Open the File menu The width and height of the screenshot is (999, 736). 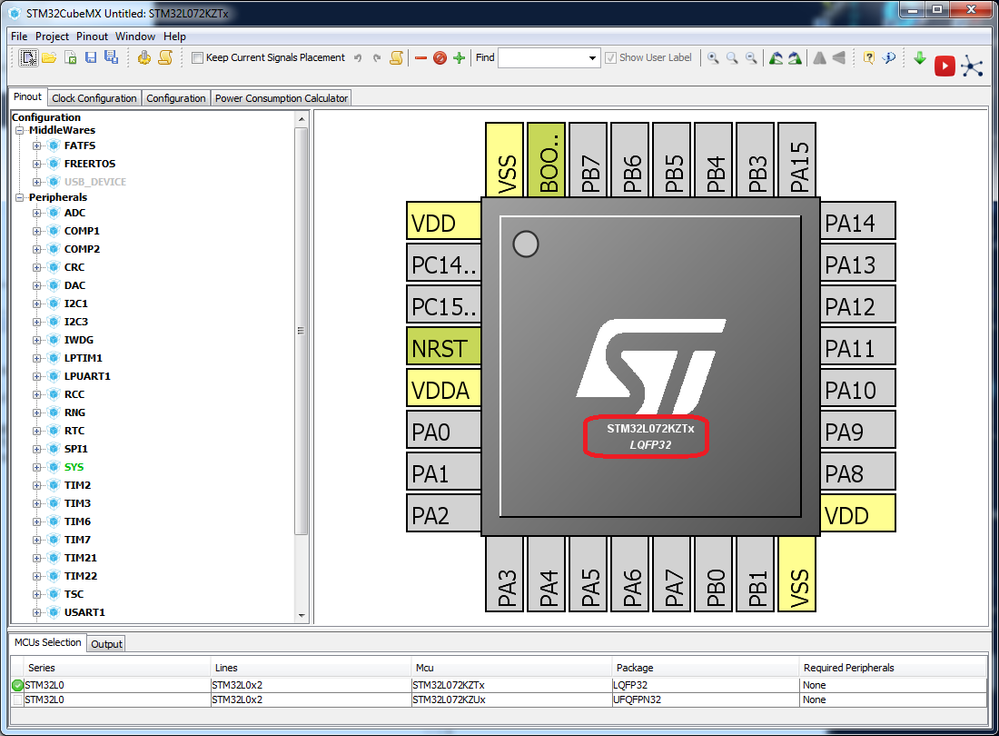(19, 36)
